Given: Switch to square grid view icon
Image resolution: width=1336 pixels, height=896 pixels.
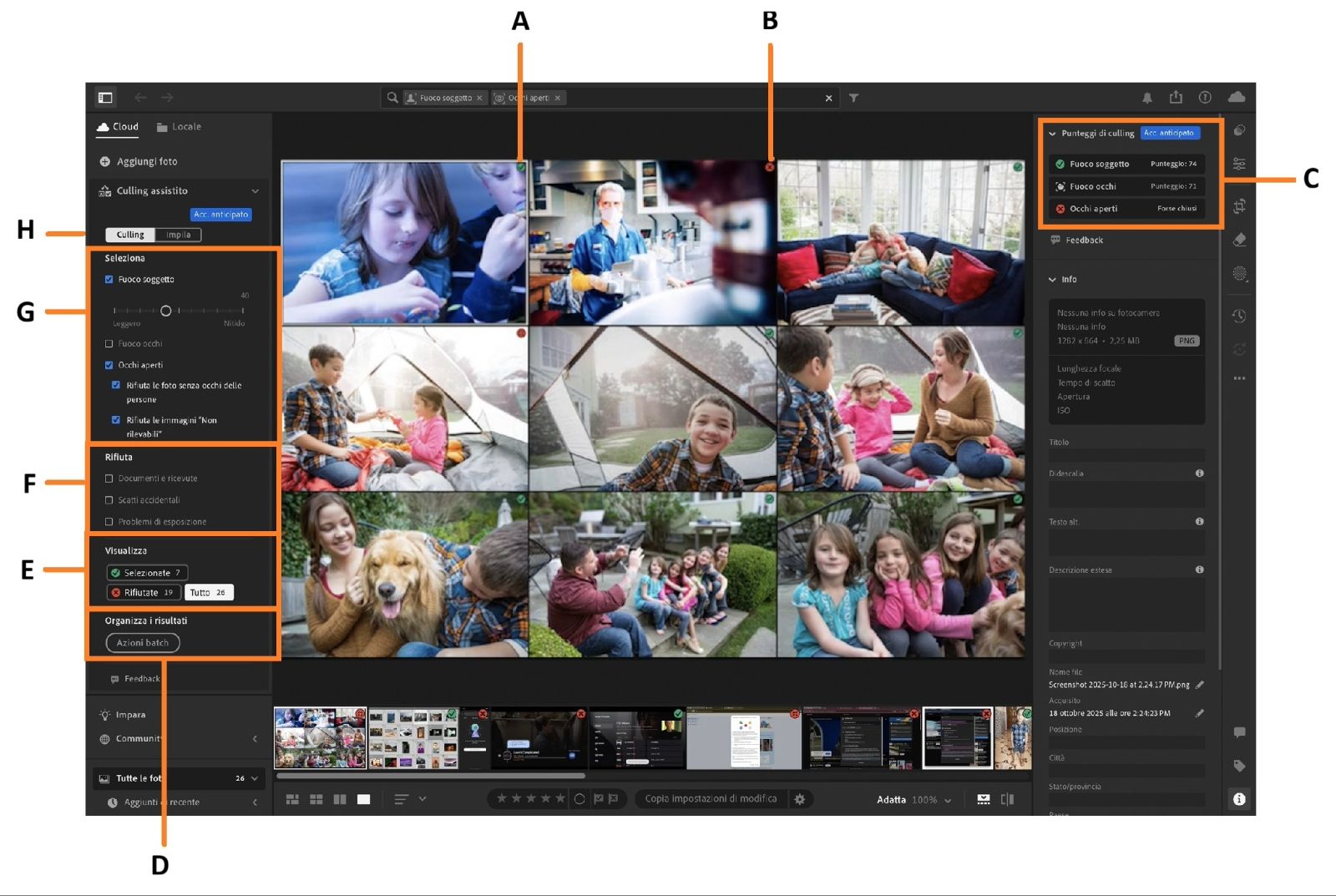Looking at the screenshot, I should click(316, 799).
